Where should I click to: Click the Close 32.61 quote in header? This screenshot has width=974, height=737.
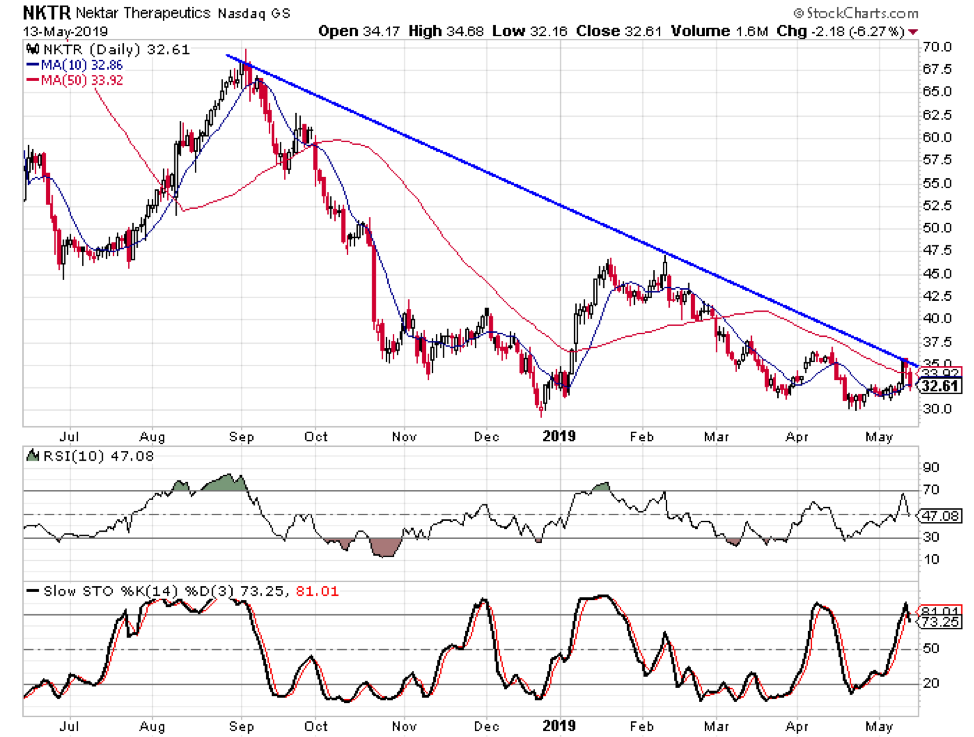point(619,31)
